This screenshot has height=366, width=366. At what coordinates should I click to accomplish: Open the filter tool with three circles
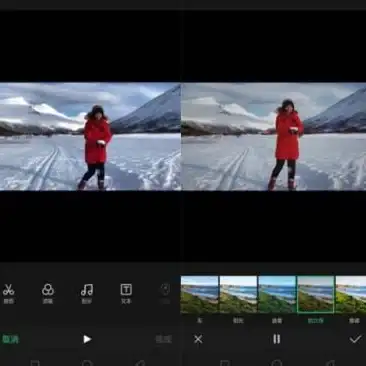click(48, 293)
